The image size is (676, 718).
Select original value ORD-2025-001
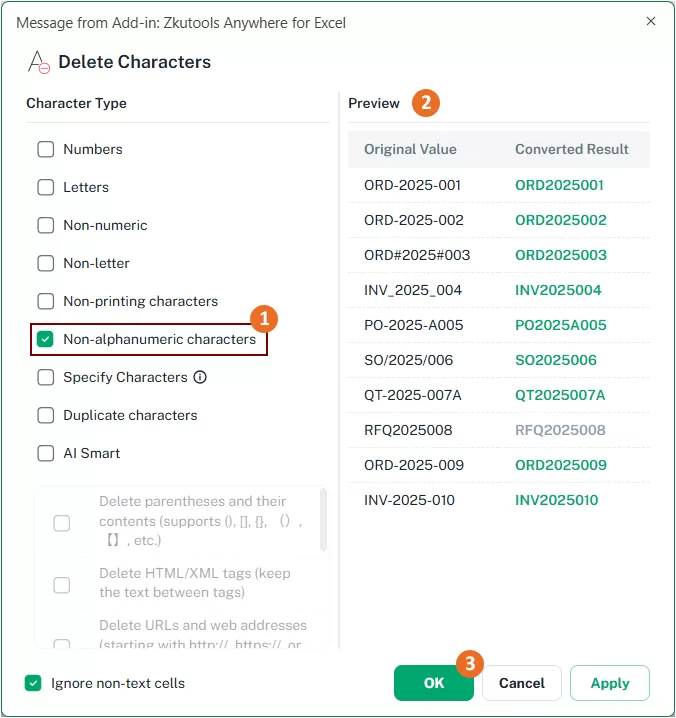(x=412, y=185)
